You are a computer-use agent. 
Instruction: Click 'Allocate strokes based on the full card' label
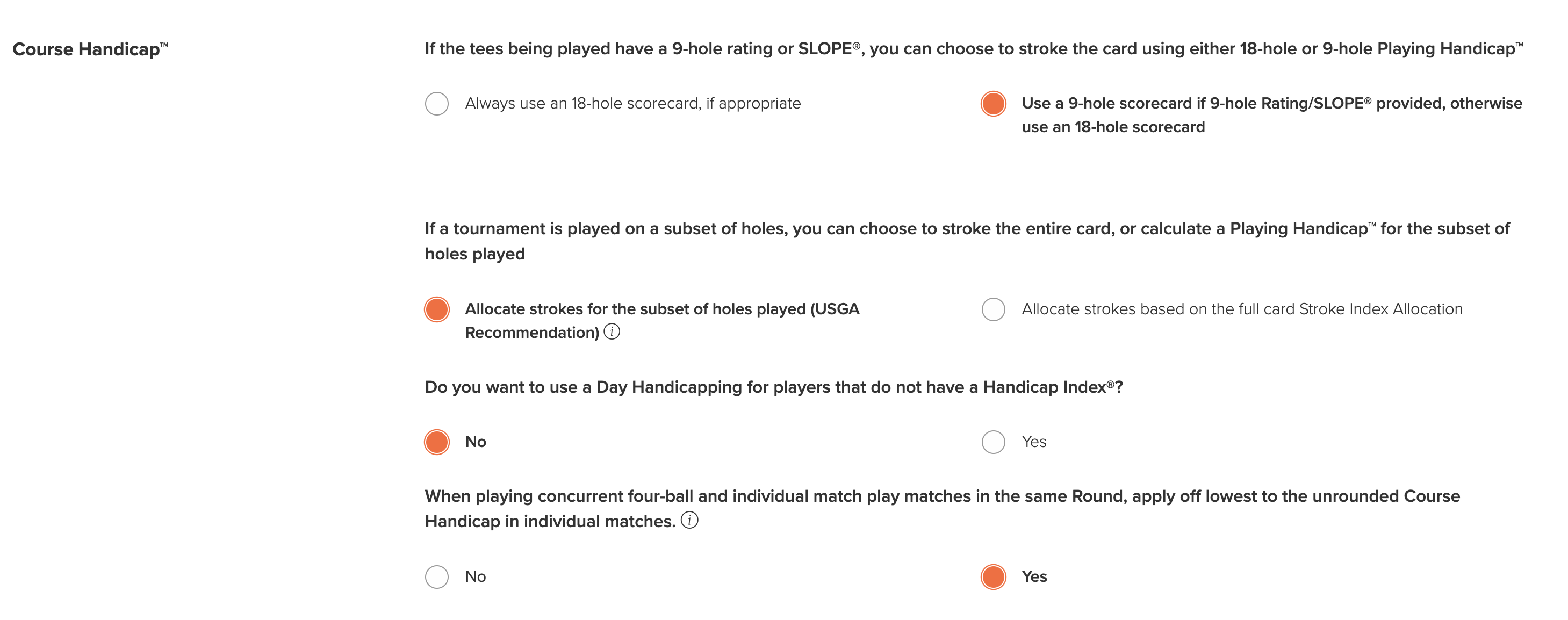pos(1242,309)
